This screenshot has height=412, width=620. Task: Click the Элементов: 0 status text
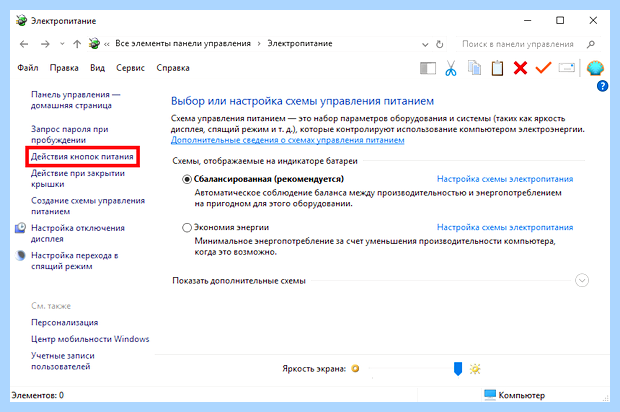(x=38, y=395)
